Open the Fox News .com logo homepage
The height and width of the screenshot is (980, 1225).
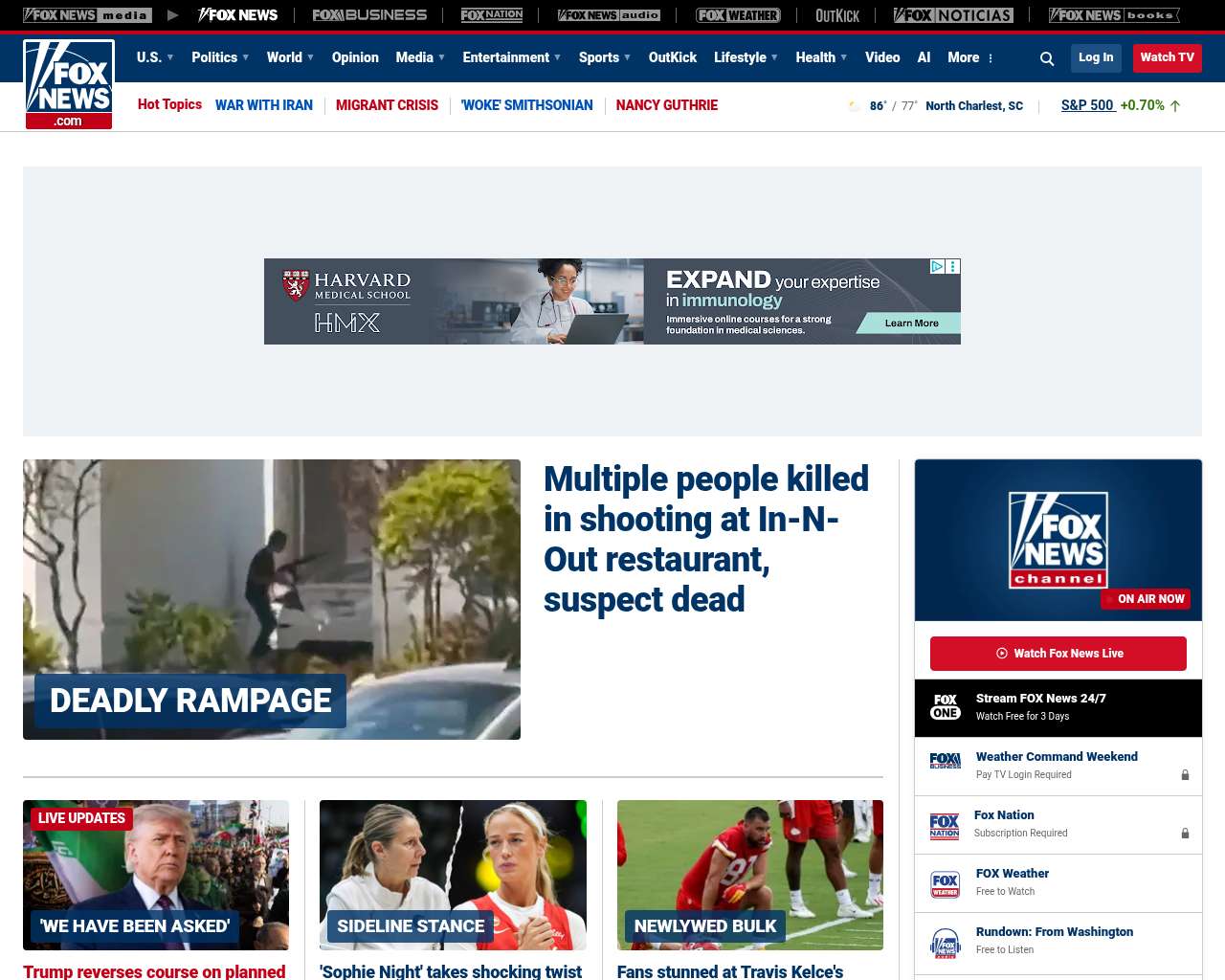pyautogui.click(x=69, y=84)
